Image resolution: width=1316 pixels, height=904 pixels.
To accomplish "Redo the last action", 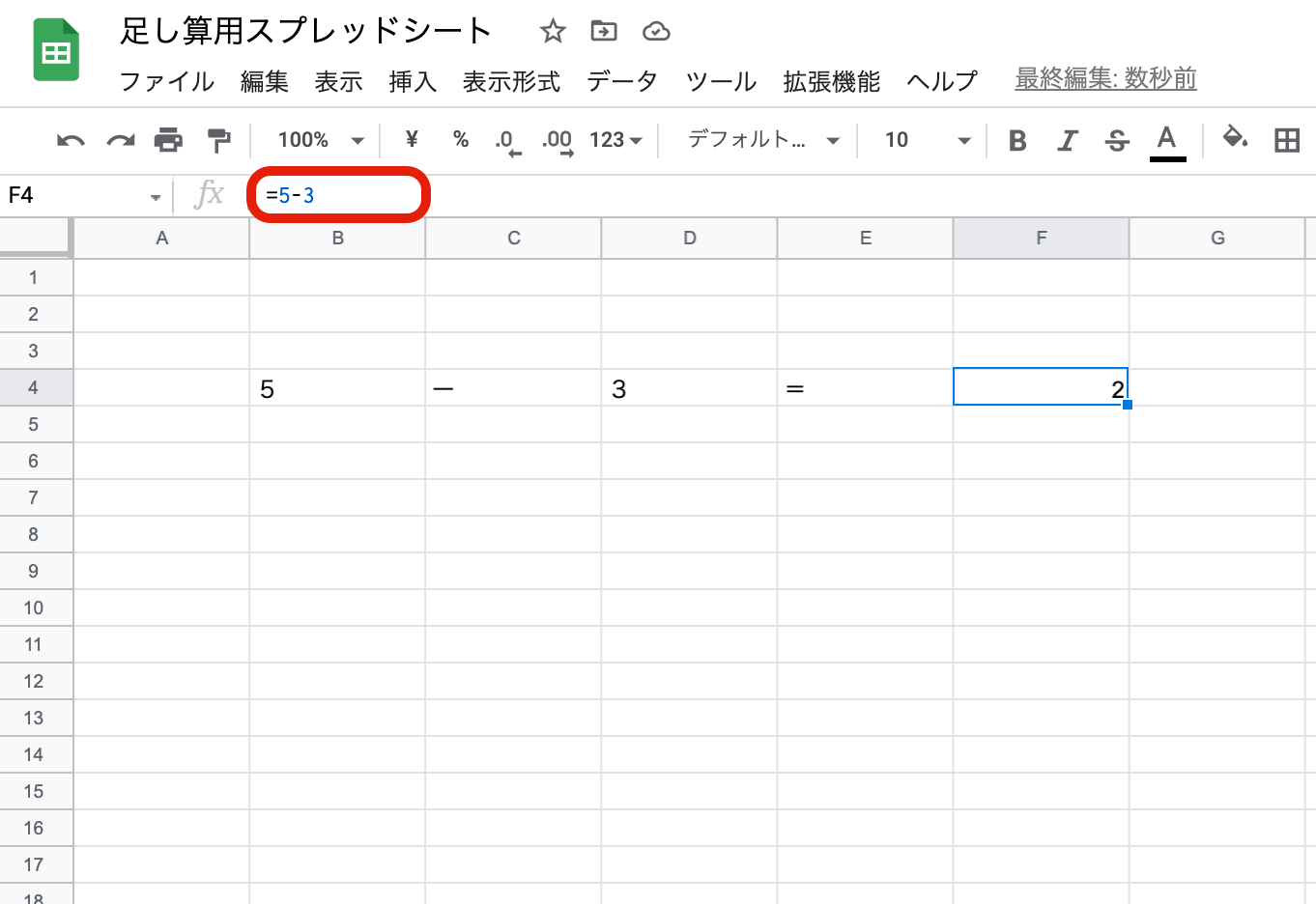I will (121, 141).
